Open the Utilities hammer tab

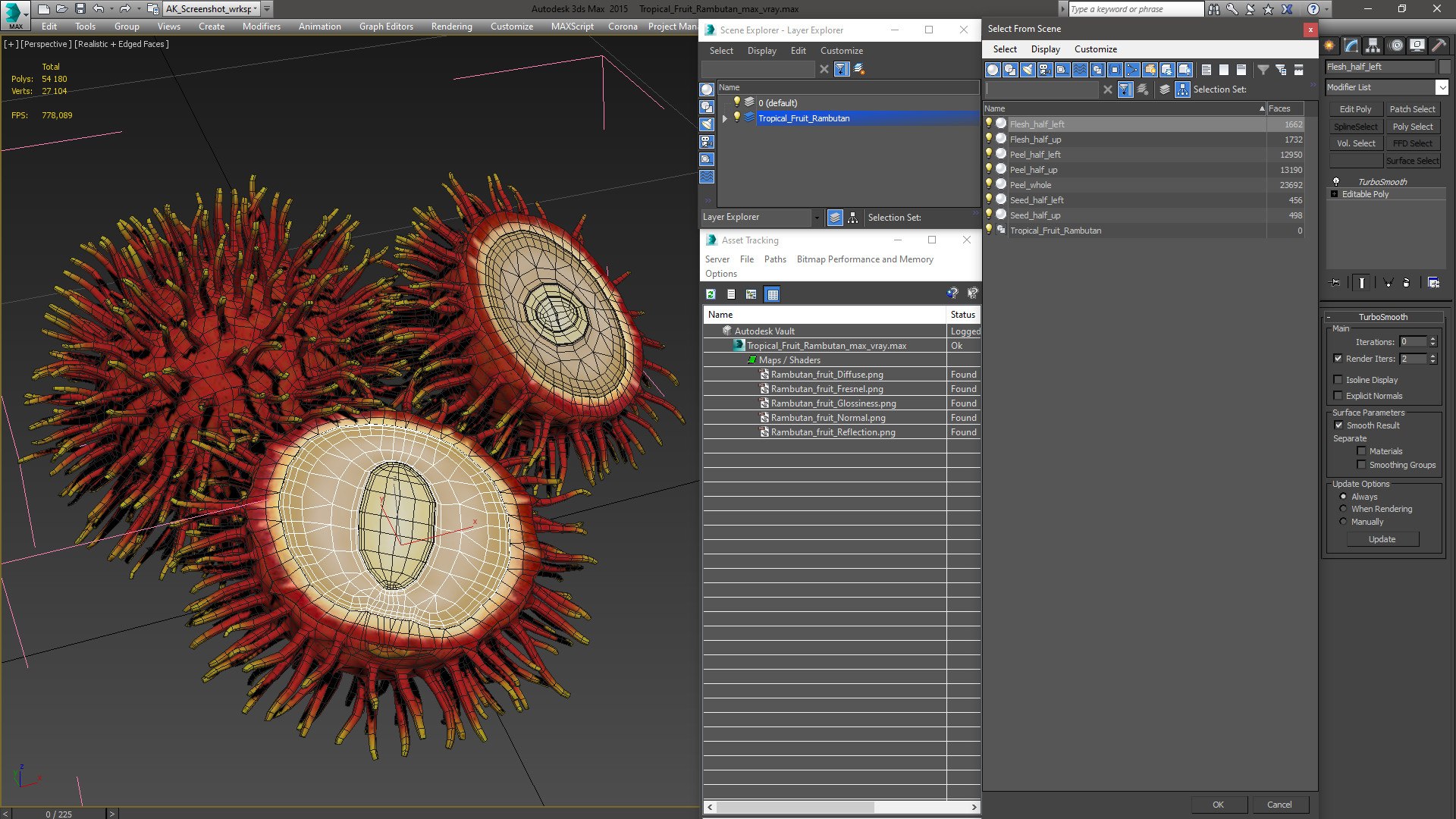tap(1439, 45)
